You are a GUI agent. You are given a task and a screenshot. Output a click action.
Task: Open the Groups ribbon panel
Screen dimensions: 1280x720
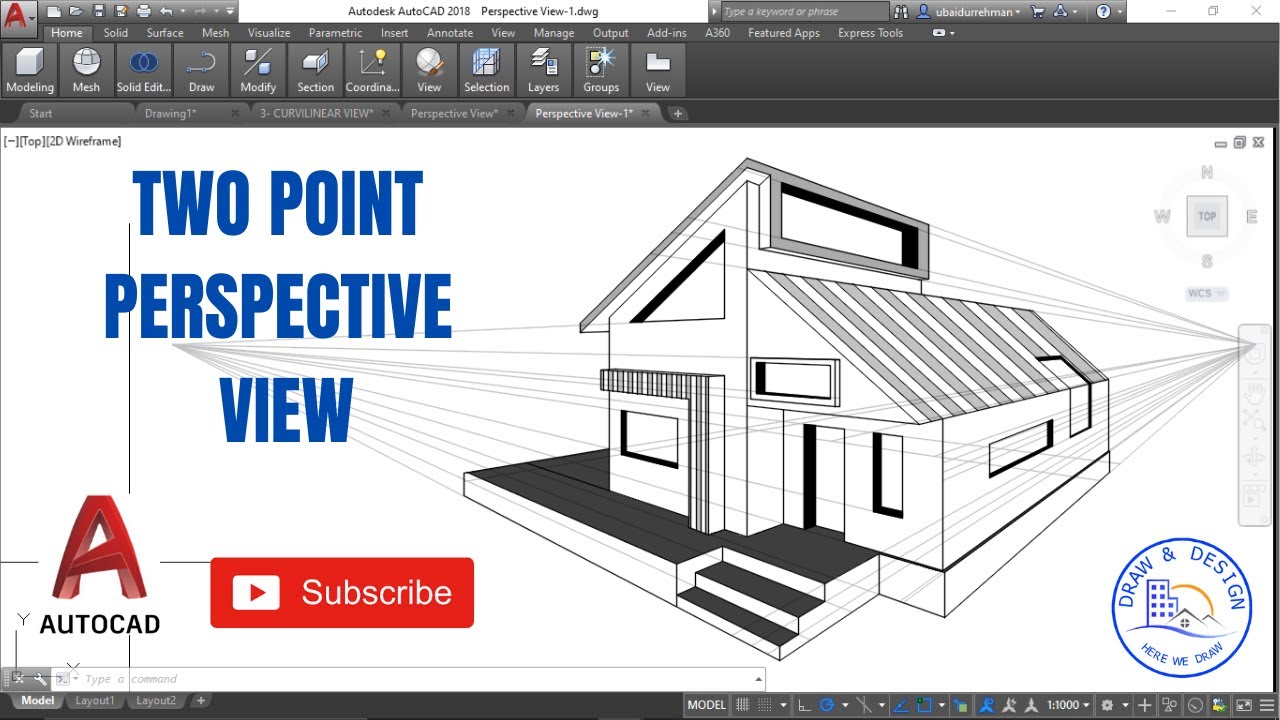point(601,70)
